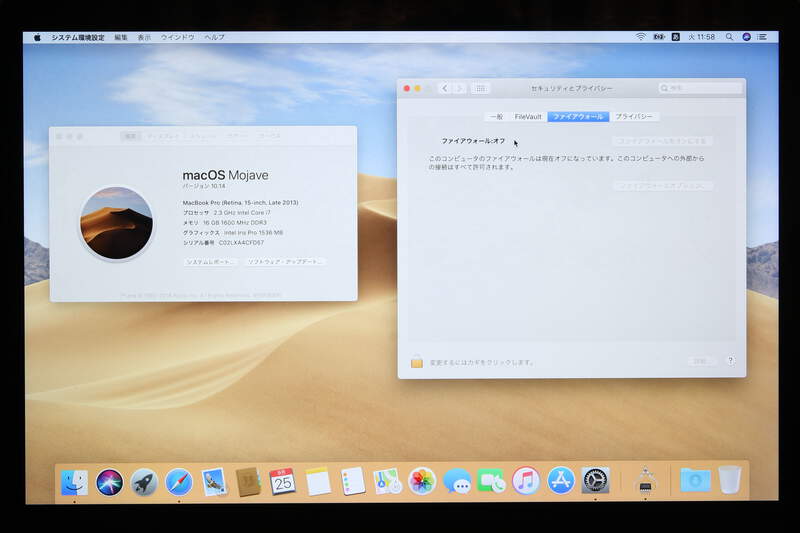The image size is (800, 533).
Task: Launch Siri from the Dock
Action: [x=109, y=482]
